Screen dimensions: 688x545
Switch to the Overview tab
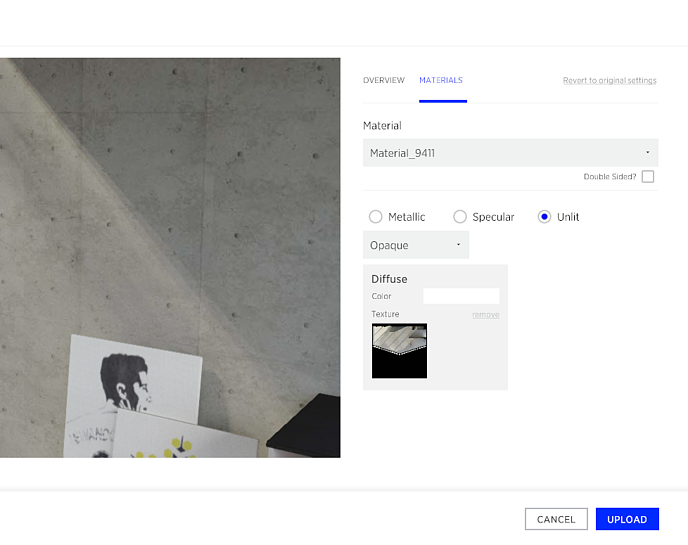[383, 80]
